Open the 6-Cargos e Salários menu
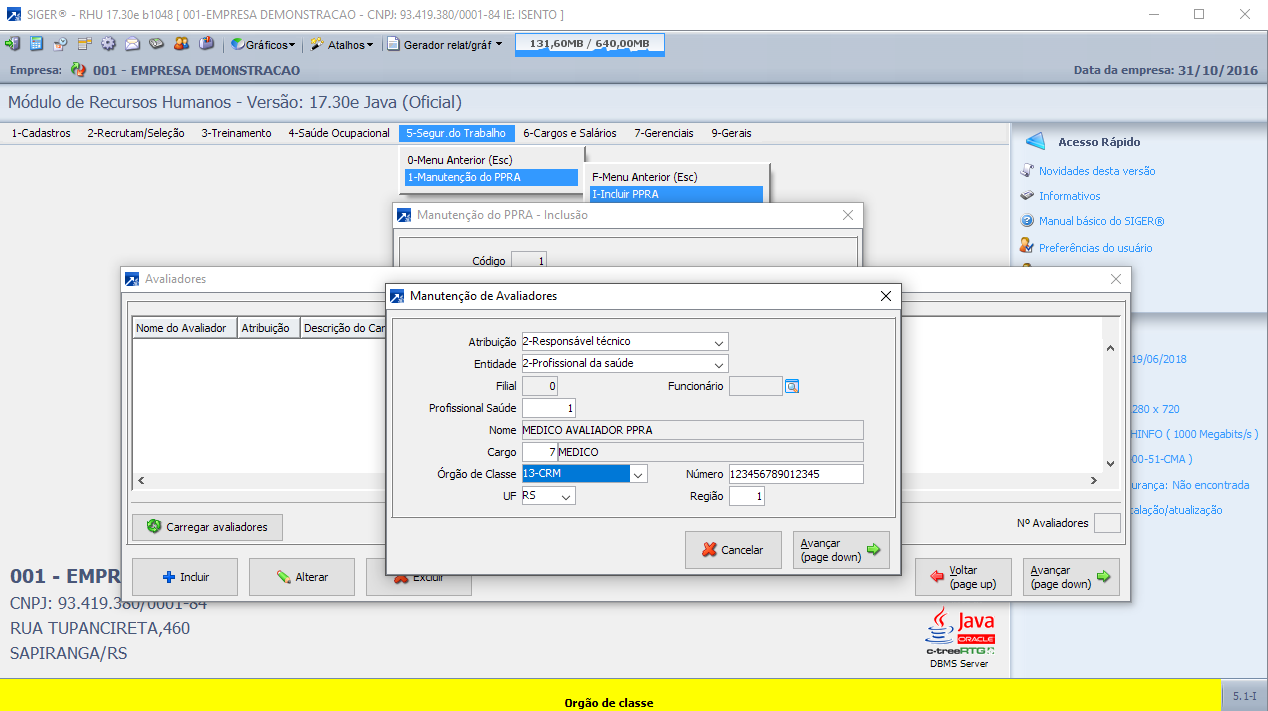Image resolution: width=1268 pixels, height=711 pixels. (x=570, y=133)
